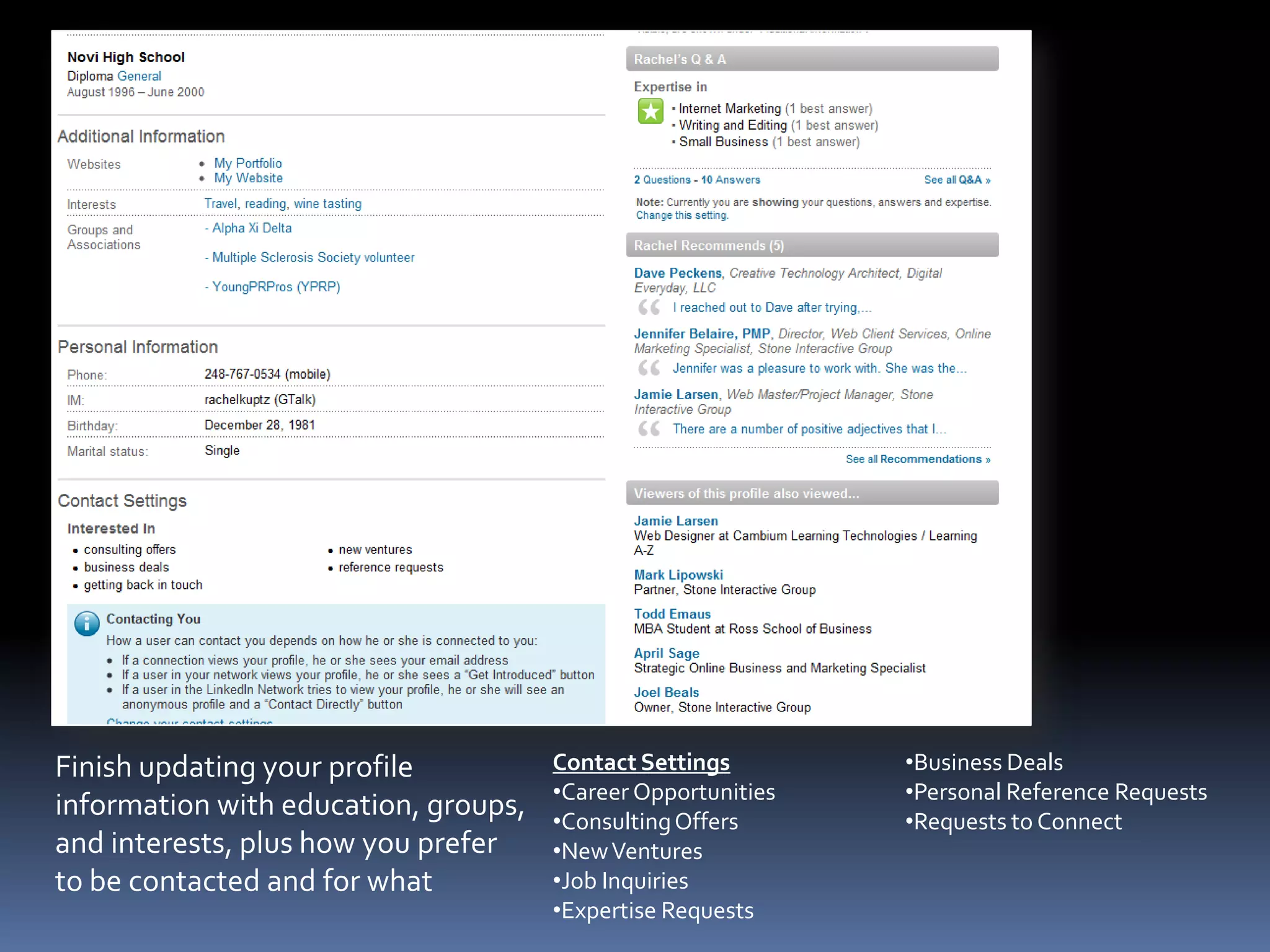
Task: Click the getting back in touch item
Action: click(x=143, y=585)
